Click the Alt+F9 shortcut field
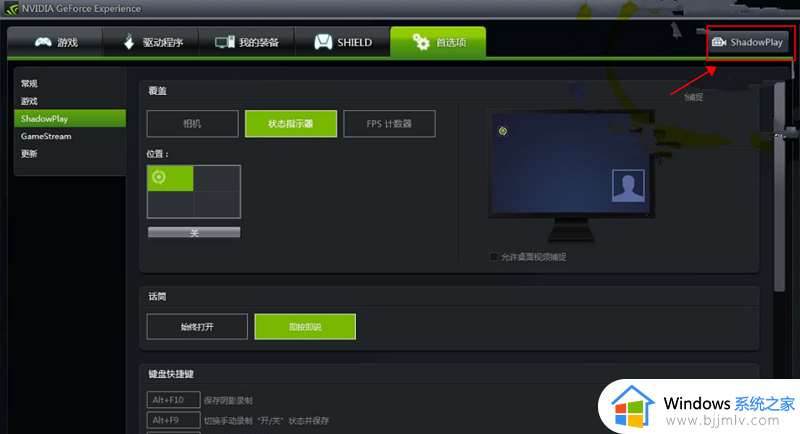The image size is (800, 434). pyautogui.click(x=173, y=420)
